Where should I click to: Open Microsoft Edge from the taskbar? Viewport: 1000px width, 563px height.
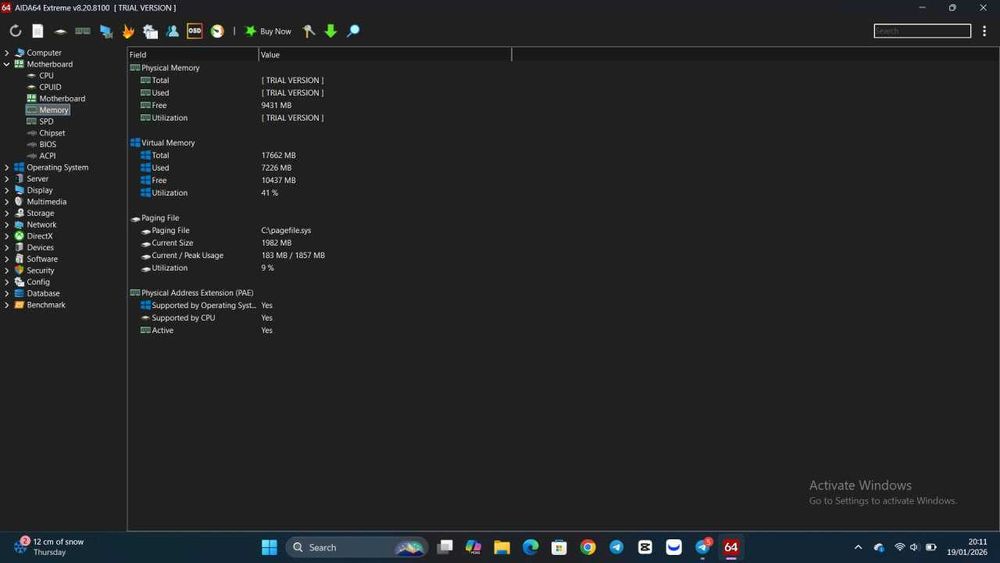click(531, 547)
